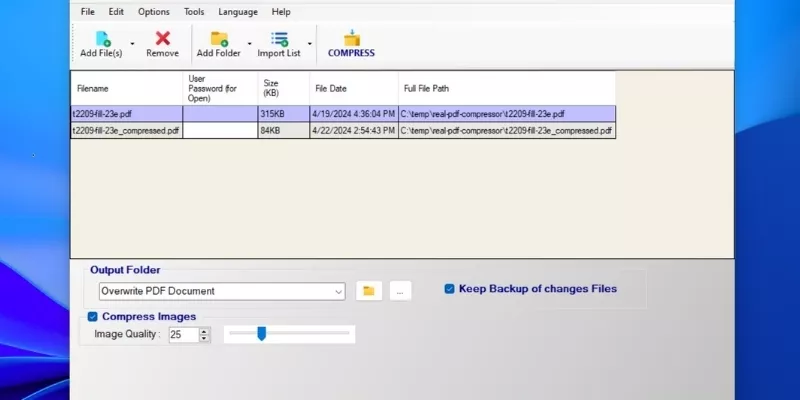Click the 4/19/2024 4:36:04 PM date cell
This screenshot has height=400, width=800.
354,114
